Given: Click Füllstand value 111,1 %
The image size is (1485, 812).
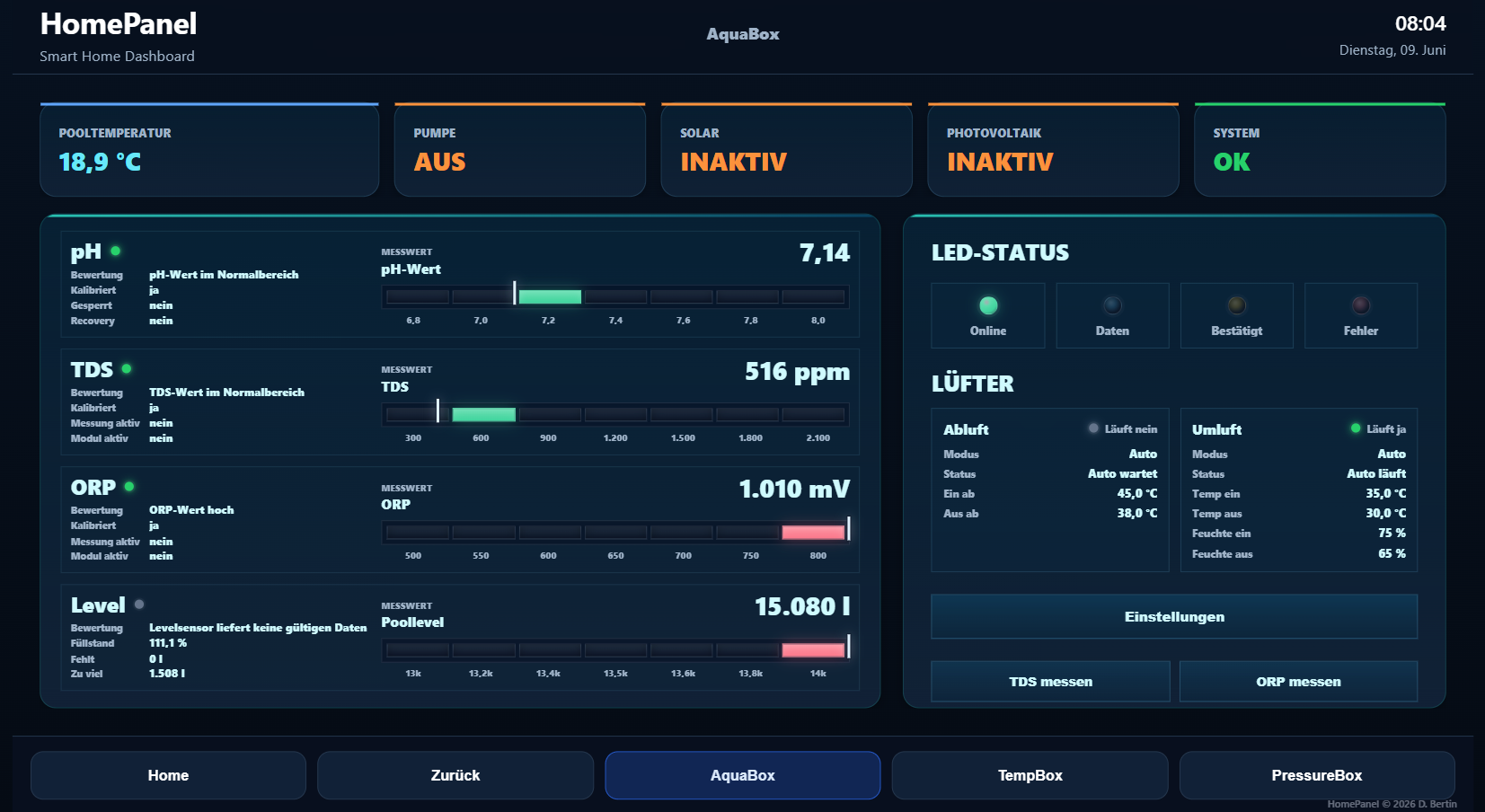Looking at the screenshot, I should tap(168, 643).
